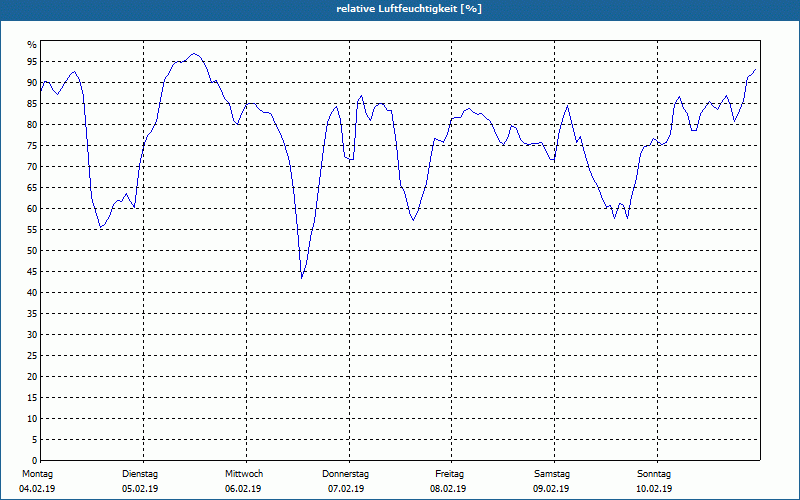Select the 'Sonntag' day label

click(x=654, y=474)
